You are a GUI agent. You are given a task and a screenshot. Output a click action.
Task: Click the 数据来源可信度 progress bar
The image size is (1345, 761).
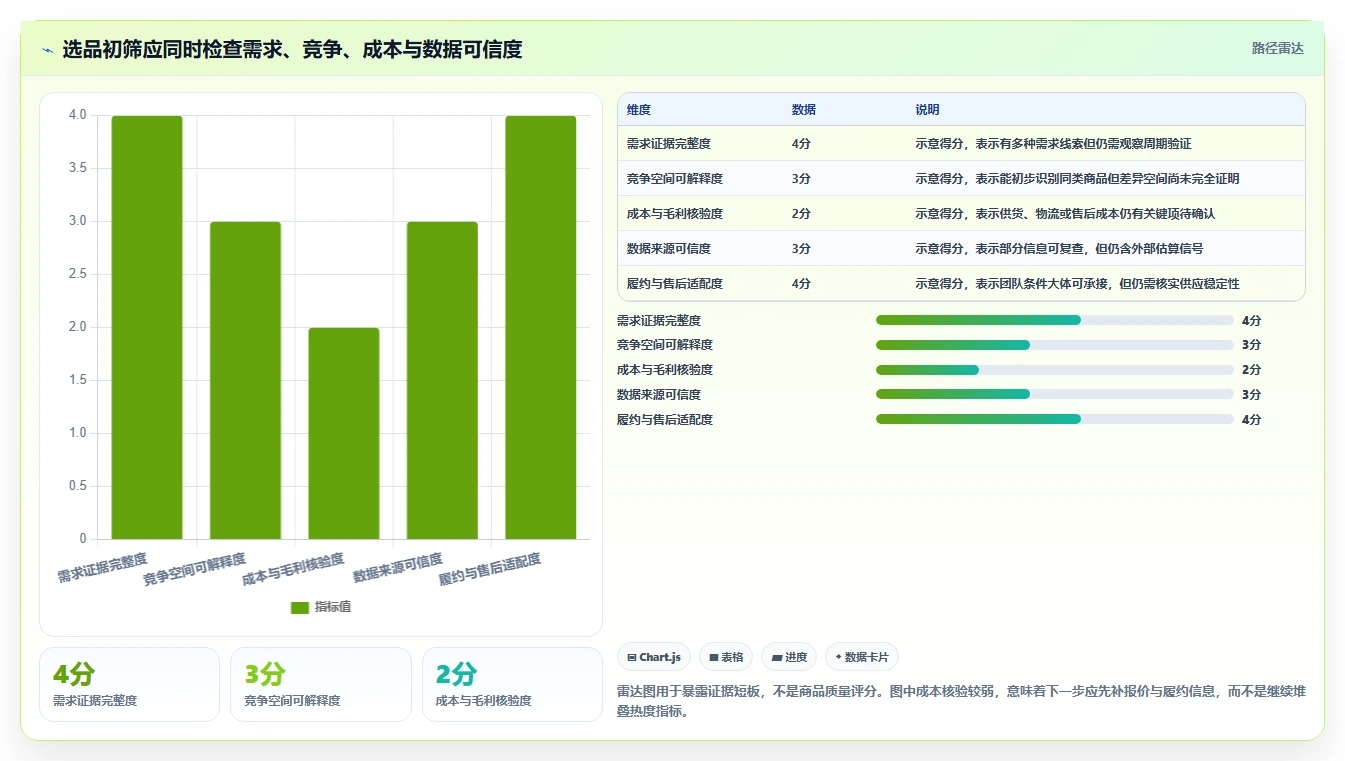tap(1055, 394)
